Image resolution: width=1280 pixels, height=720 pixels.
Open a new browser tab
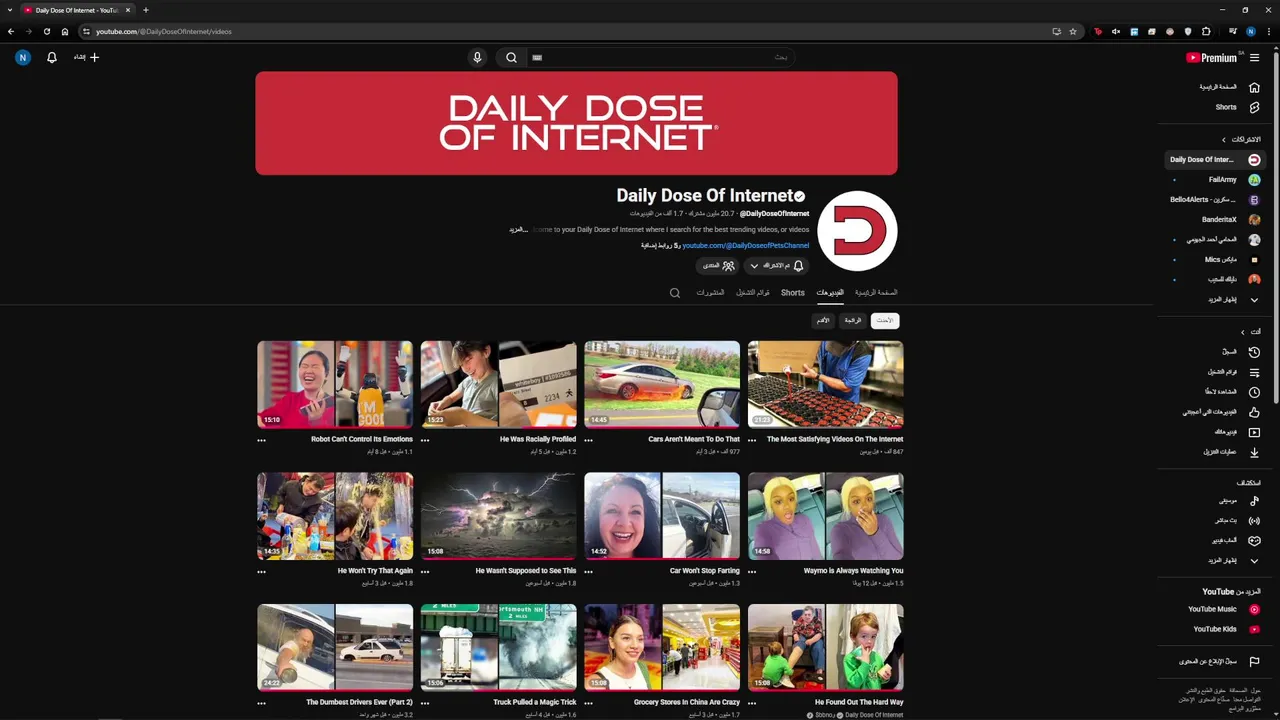pyautogui.click(x=145, y=10)
